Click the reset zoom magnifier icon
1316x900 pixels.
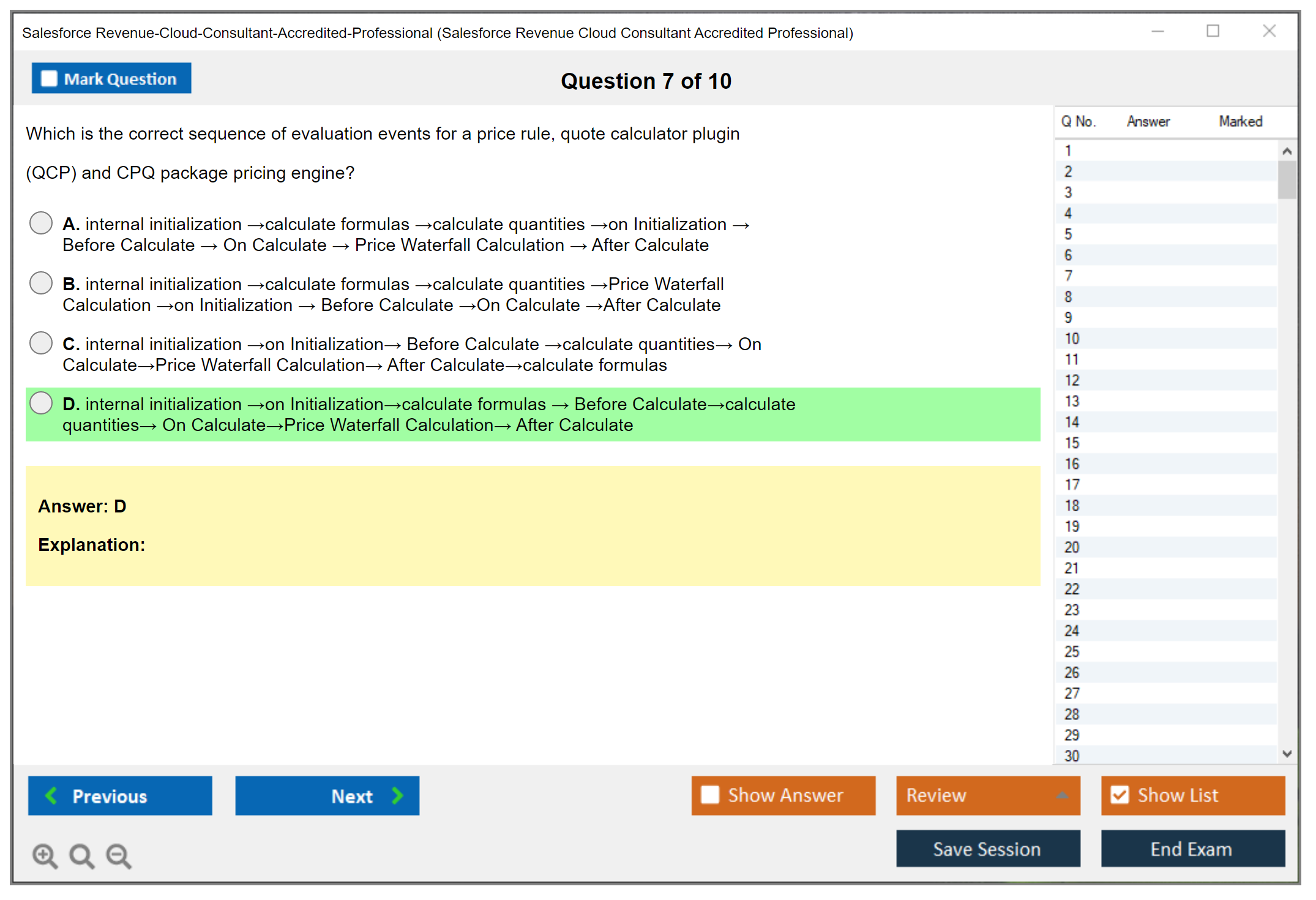point(81,855)
